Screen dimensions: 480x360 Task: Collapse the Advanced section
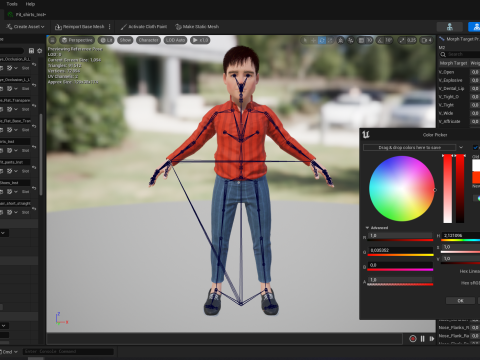[x=377, y=228]
